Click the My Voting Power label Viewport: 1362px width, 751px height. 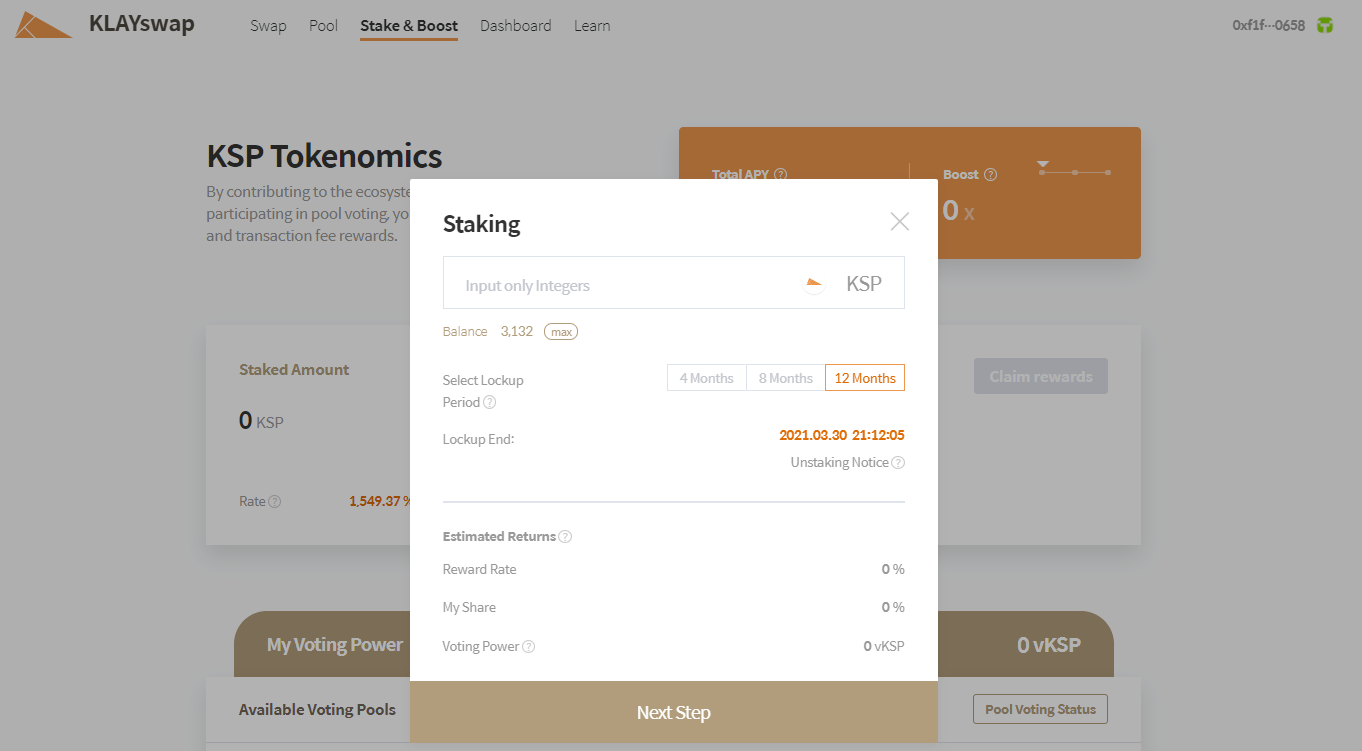335,645
